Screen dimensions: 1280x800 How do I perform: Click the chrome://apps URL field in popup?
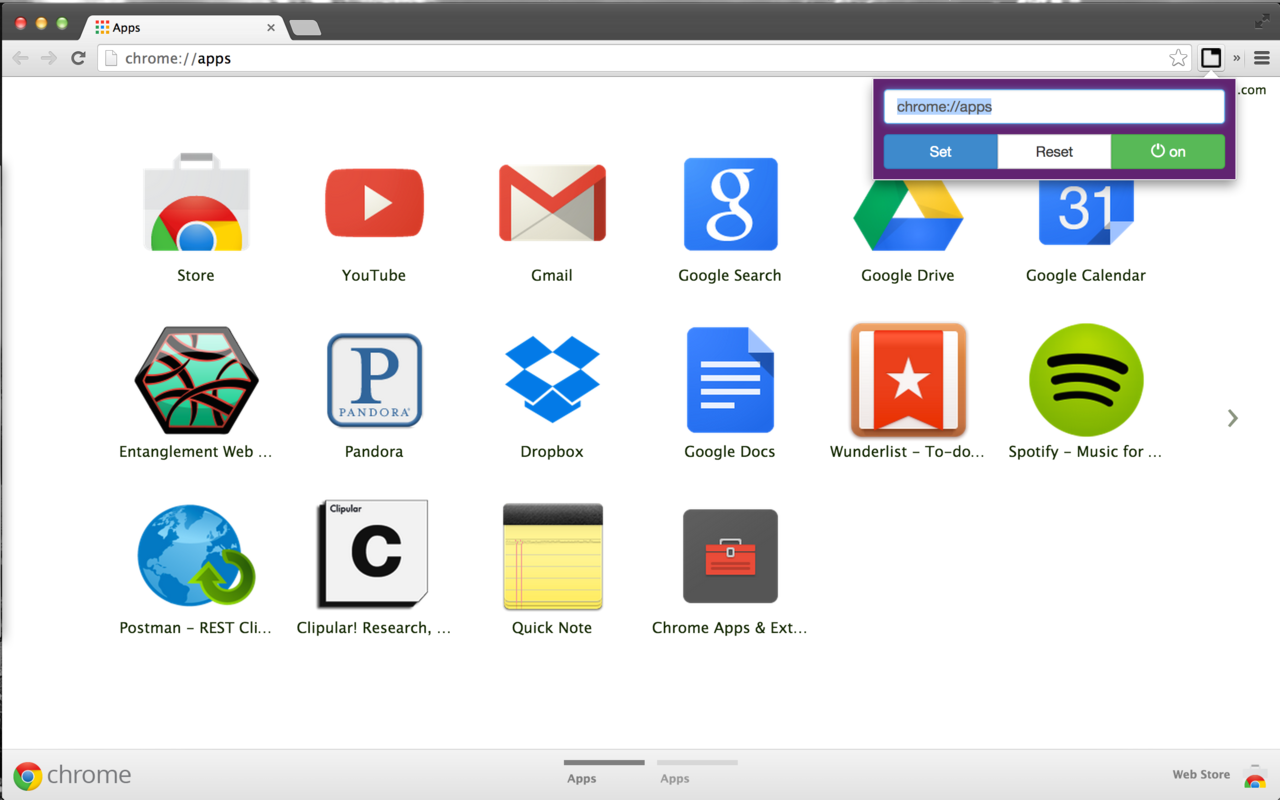[x=1054, y=107]
